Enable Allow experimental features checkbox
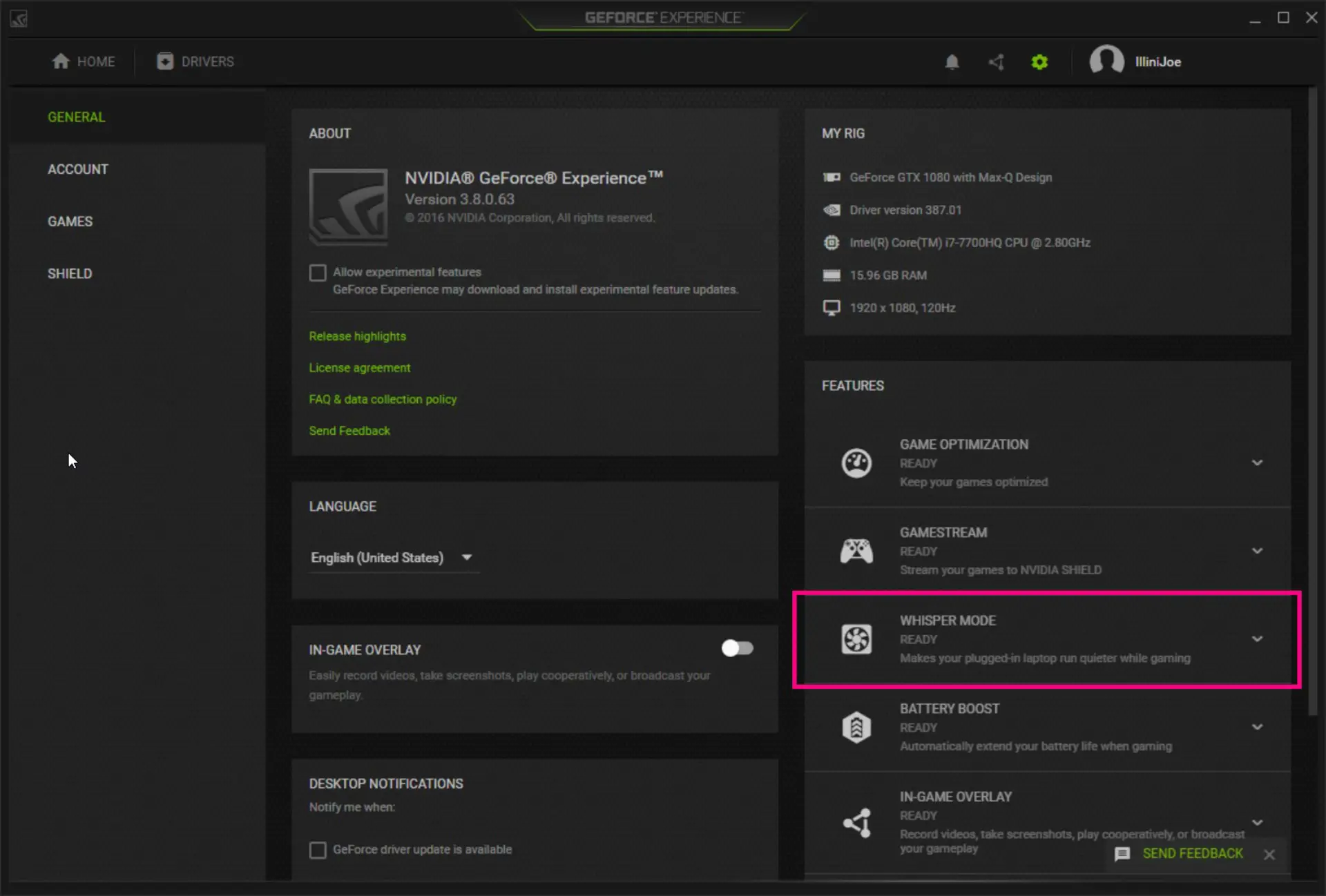This screenshot has width=1326, height=896. [318, 273]
